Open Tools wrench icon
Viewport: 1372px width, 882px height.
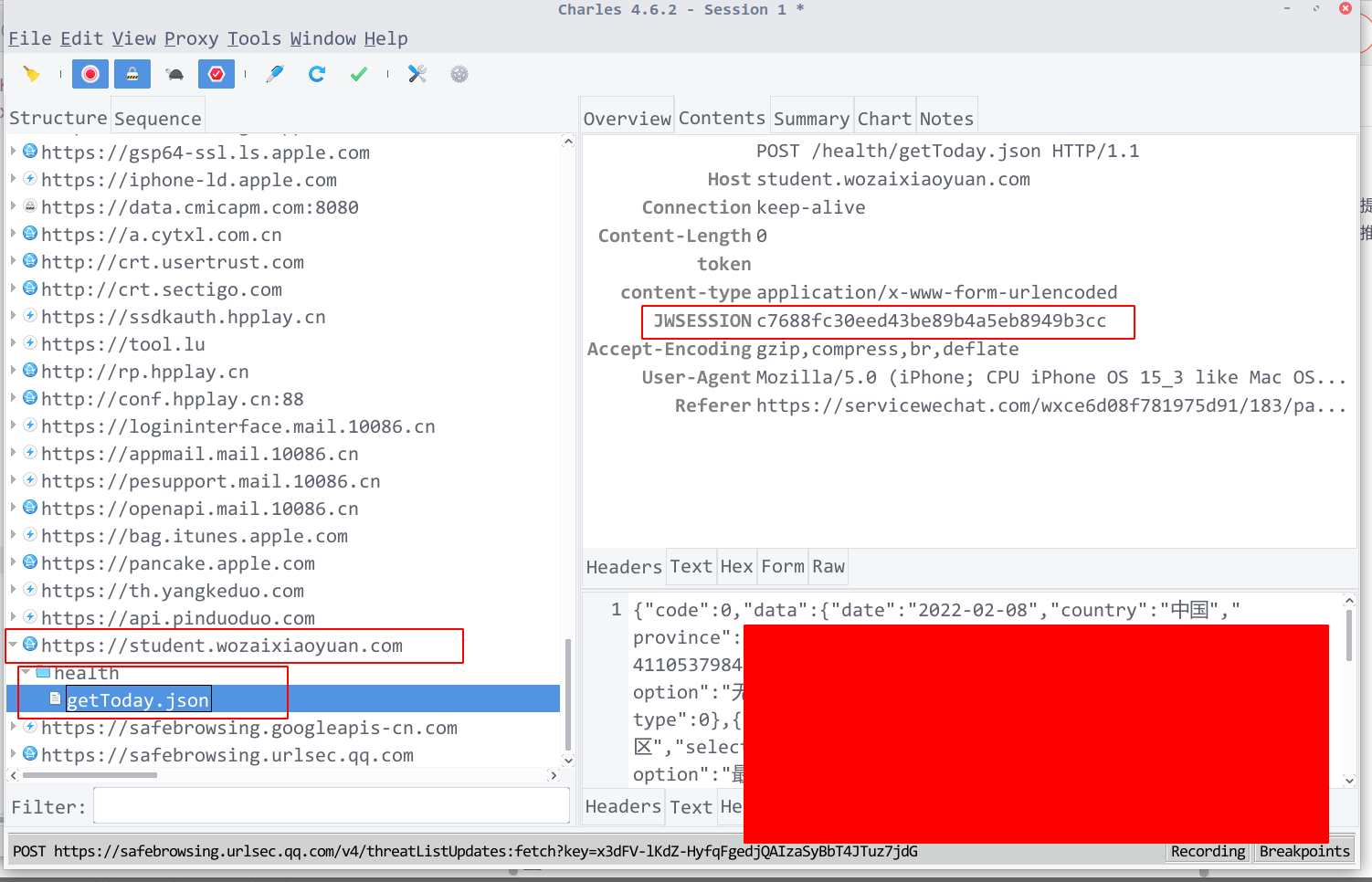(417, 74)
